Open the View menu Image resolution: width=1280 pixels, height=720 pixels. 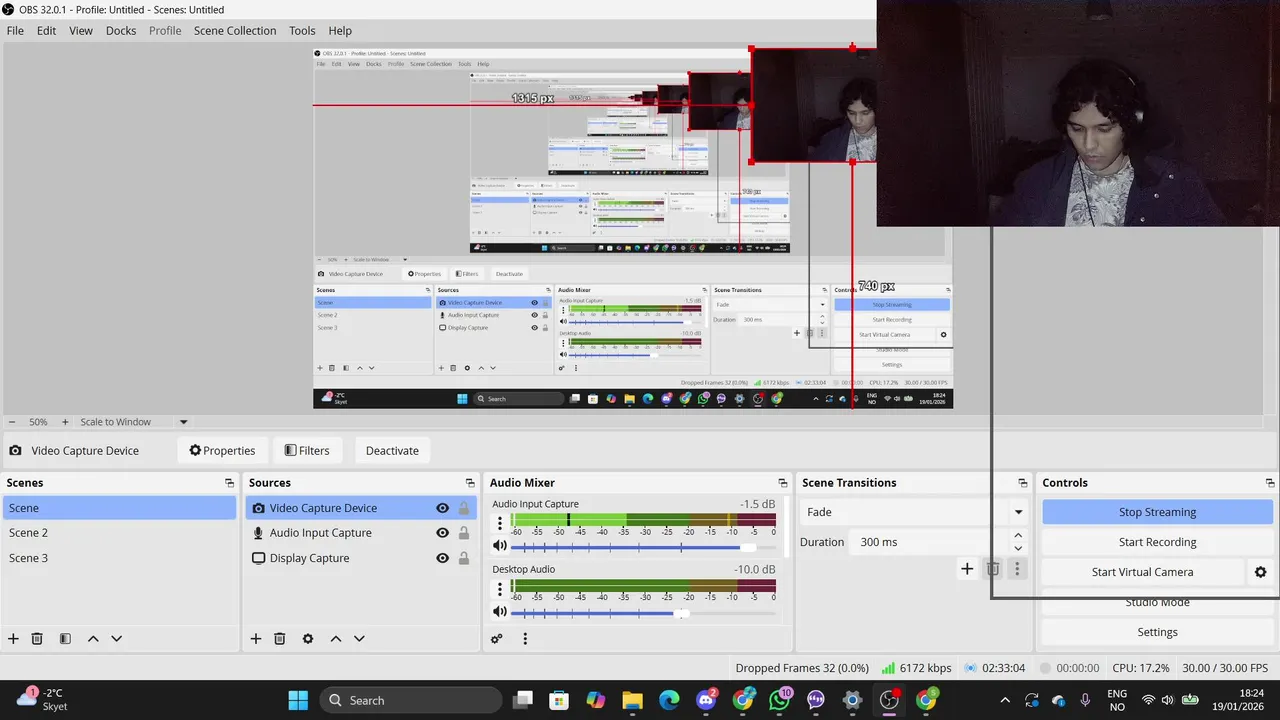(81, 31)
